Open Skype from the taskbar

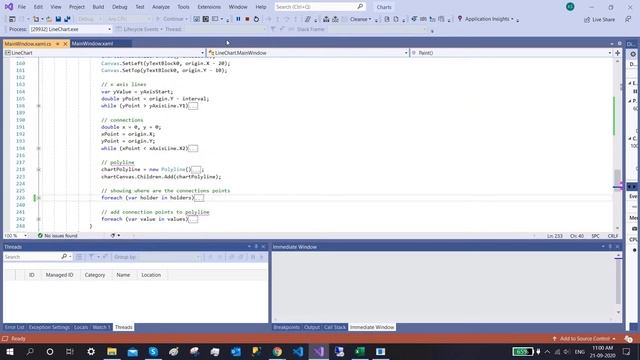click(x=153, y=351)
